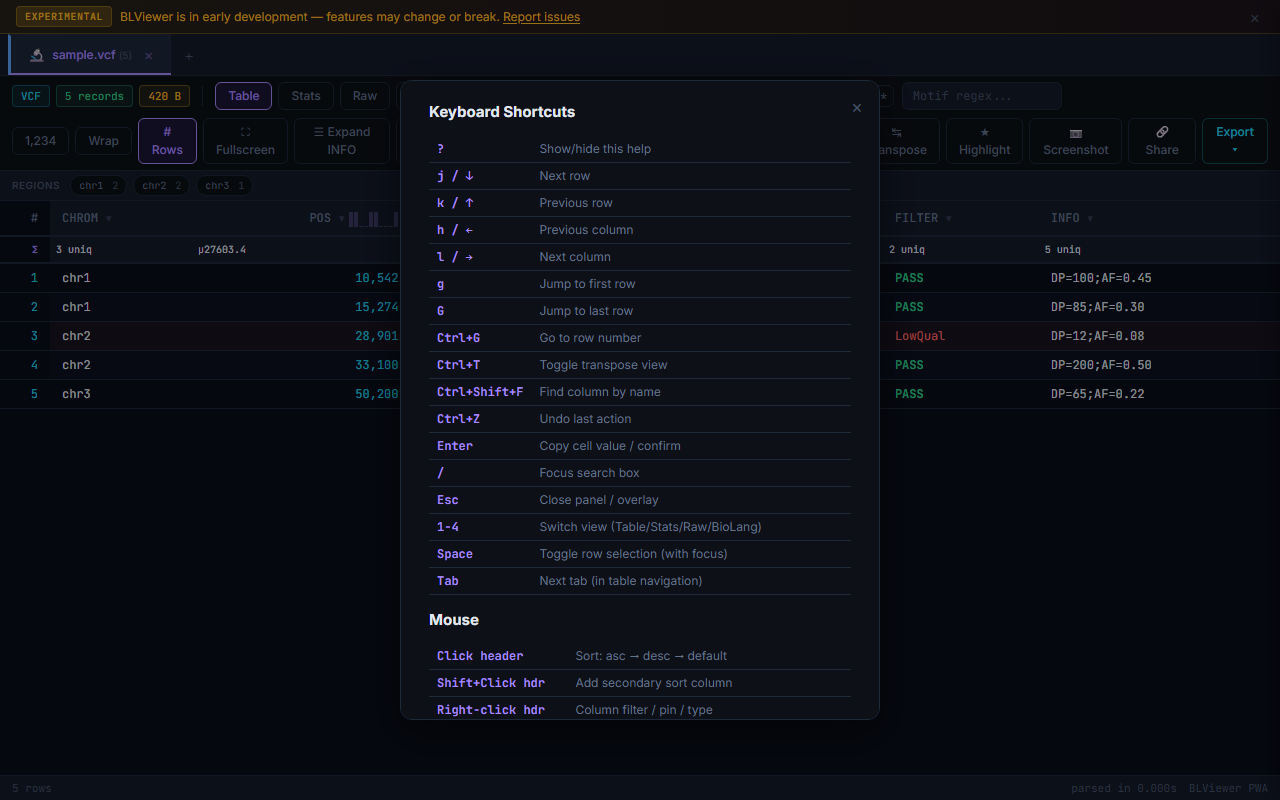This screenshot has height=800, width=1280.
Task: Open the Report issues link
Action: pos(541,17)
